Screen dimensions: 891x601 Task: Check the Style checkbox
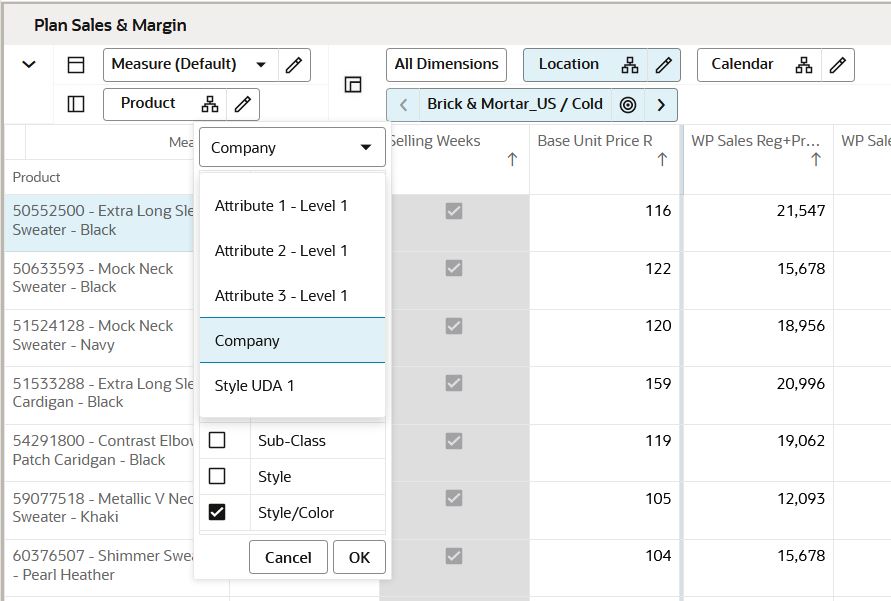pos(217,476)
